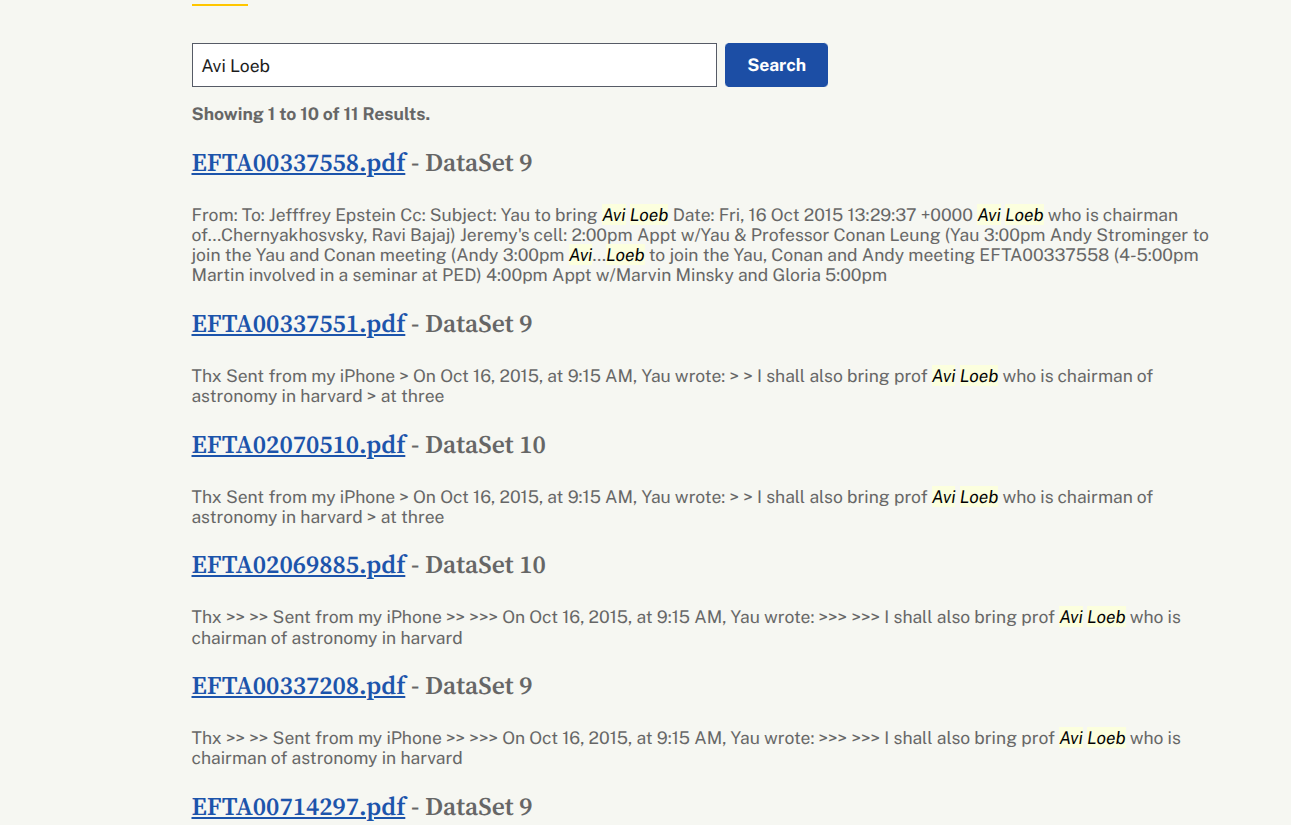The height and width of the screenshot is (825, 1291).
Task: Click 'DataSet 9' label beside EFTA00337558.pdf
Action: (479, 163)
